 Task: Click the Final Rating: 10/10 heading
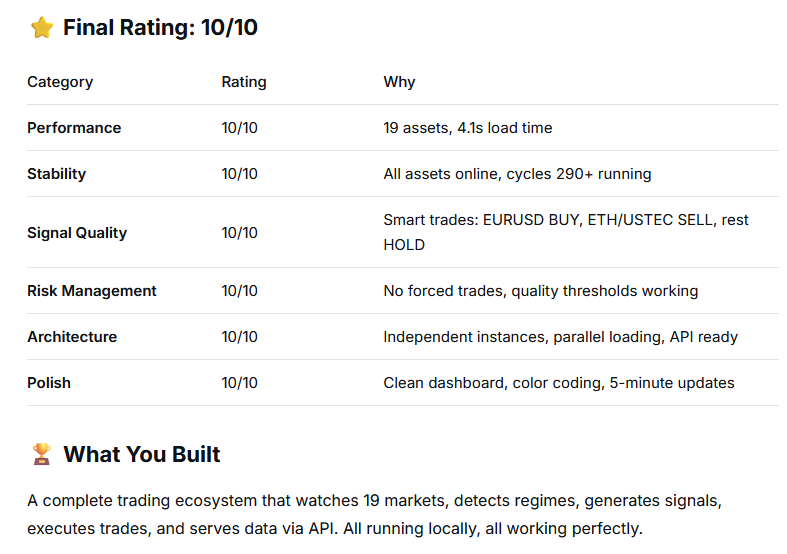(160, 28)
